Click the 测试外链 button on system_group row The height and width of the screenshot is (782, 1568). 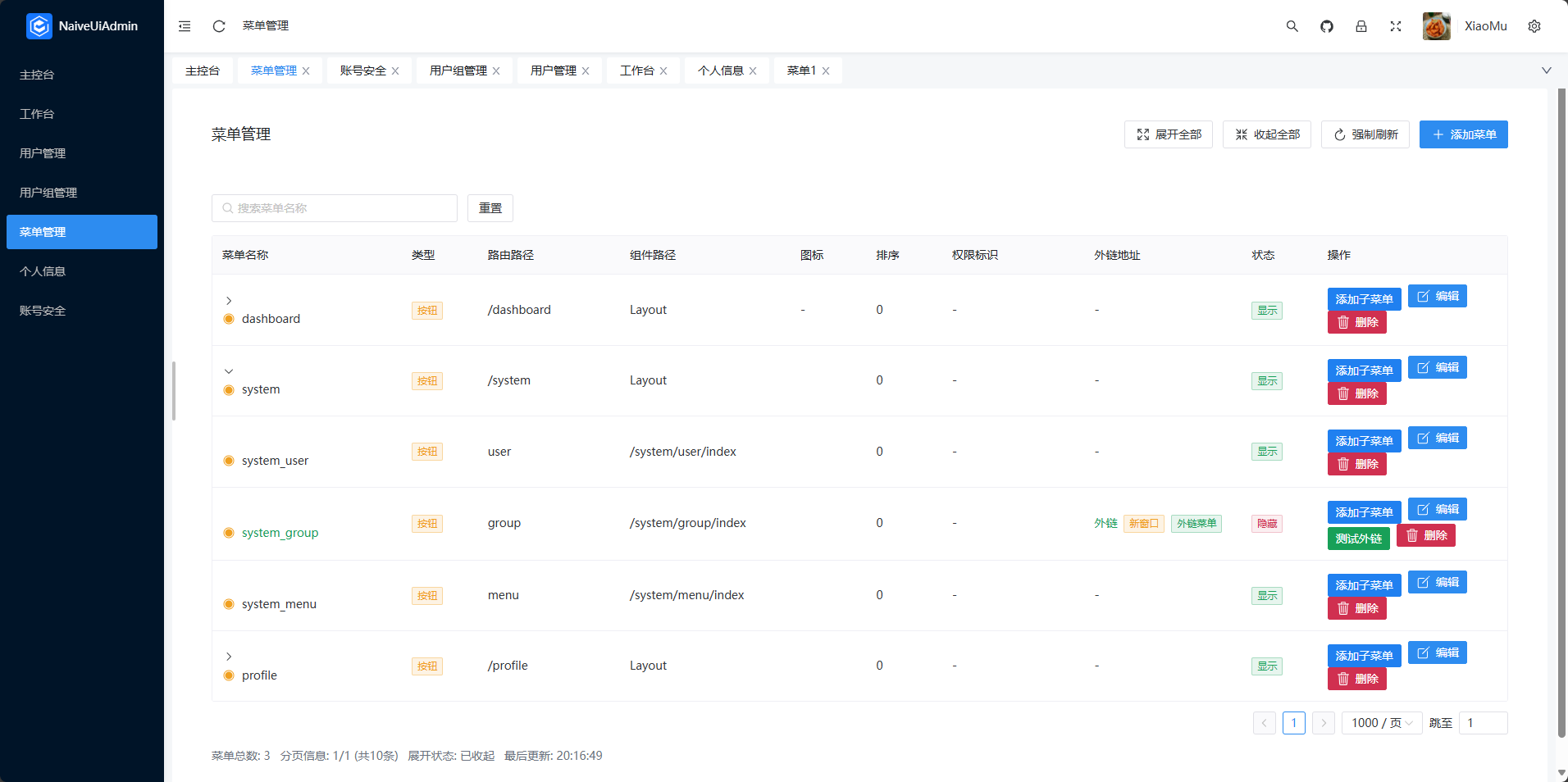coord(1359,538)
